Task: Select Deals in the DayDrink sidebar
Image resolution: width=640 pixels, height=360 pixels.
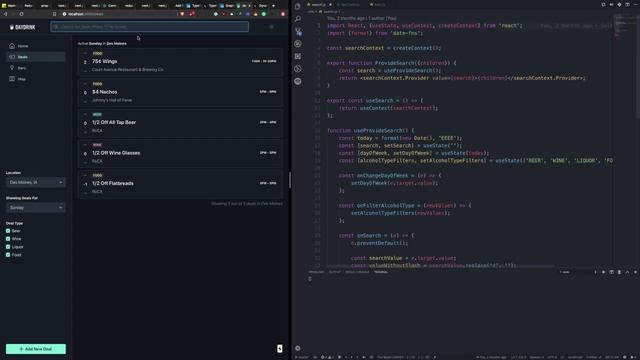Action: tap(36, 57)
